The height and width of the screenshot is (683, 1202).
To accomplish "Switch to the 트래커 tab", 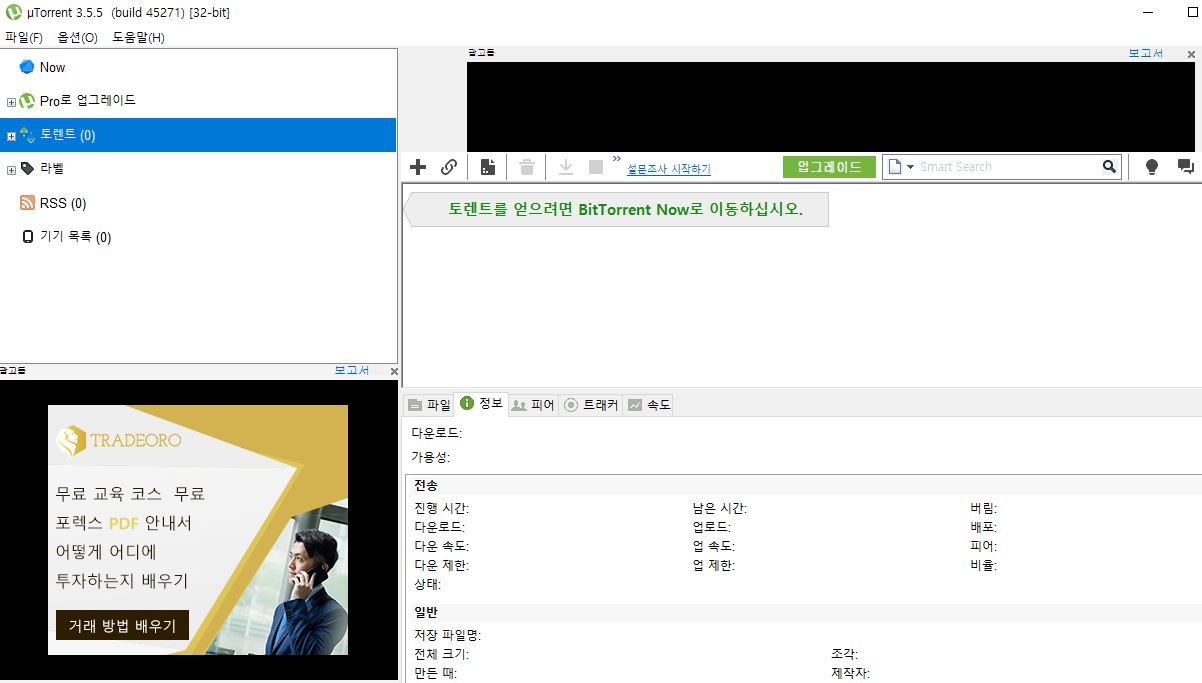I will point(591,405).
